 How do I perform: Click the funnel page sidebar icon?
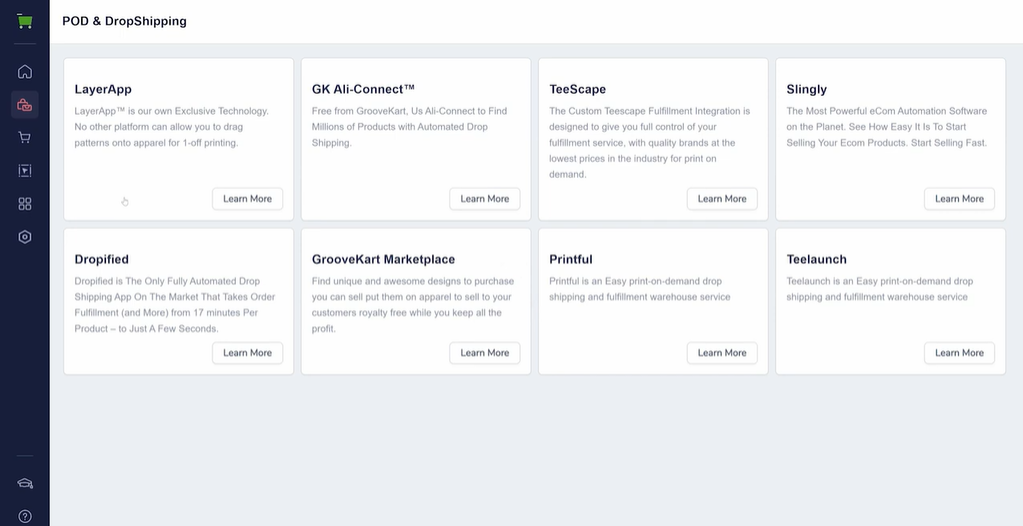pos(25,171)
